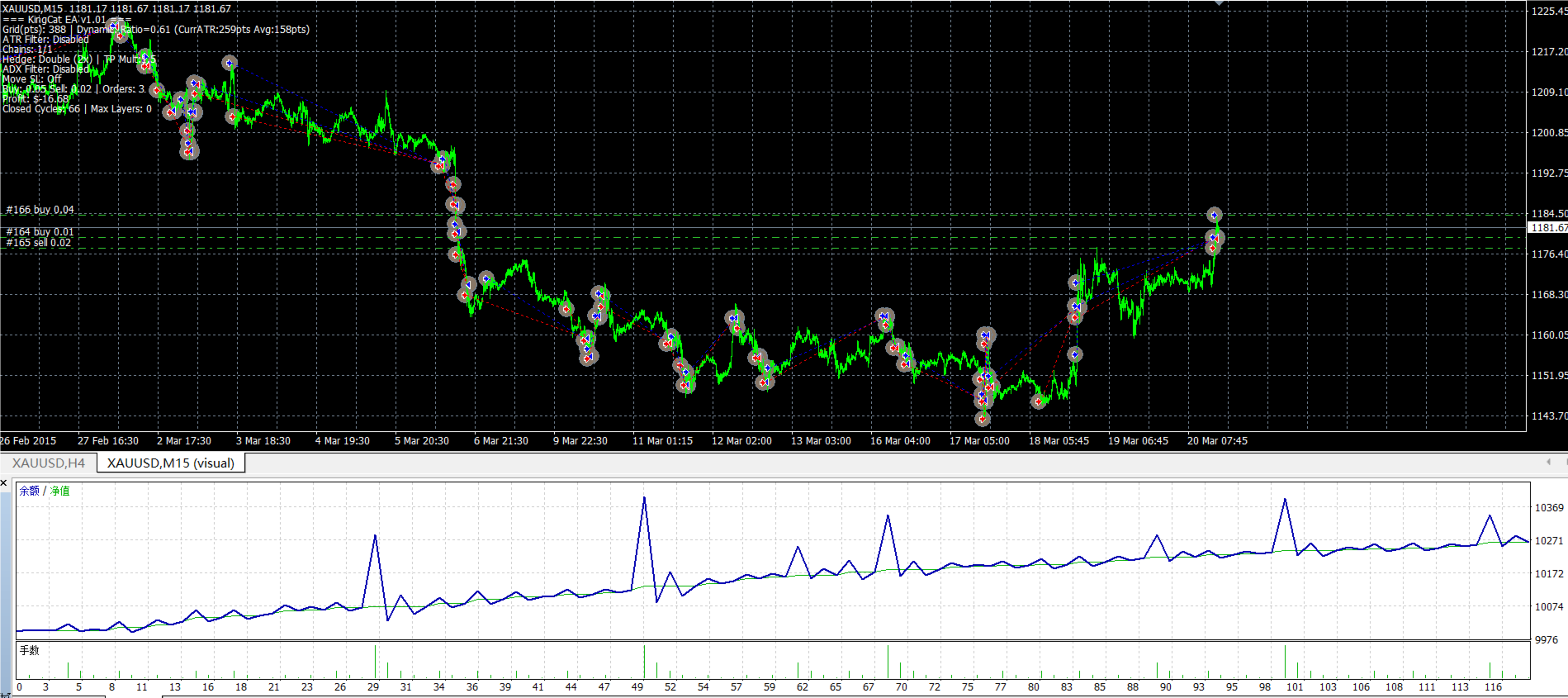This screenshot has height=698, width=1568.
Task: Select the #164 buy 0.01 order line label
Action: [x=40, y=232]
